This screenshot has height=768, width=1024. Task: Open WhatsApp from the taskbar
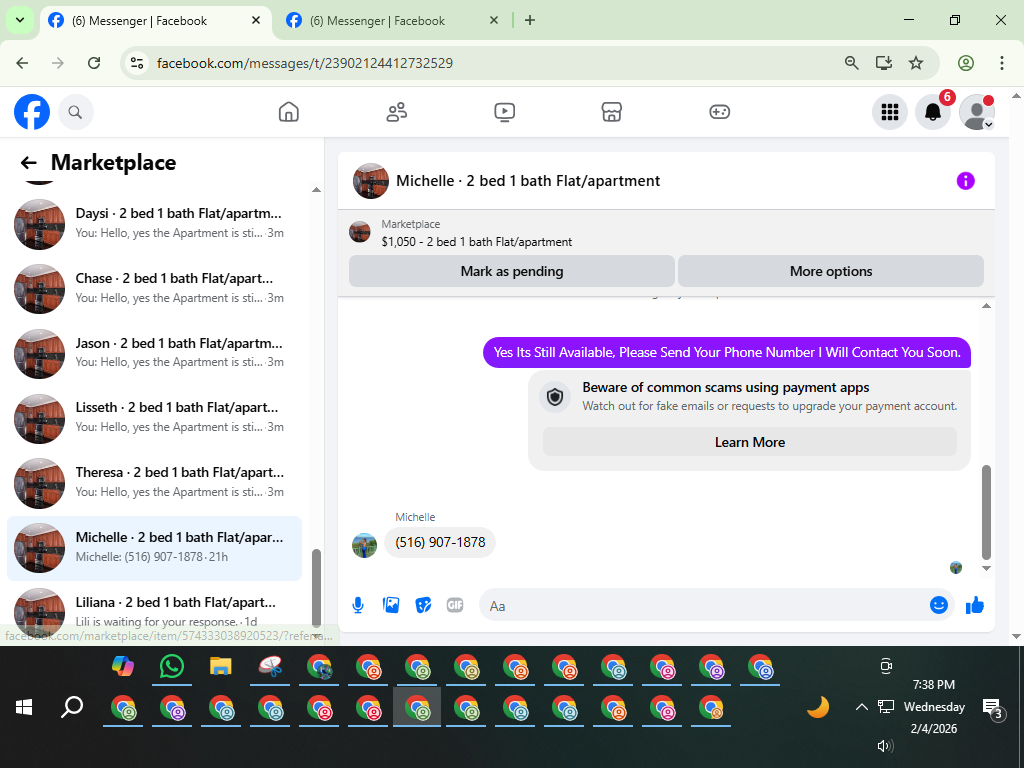point(172,667)
